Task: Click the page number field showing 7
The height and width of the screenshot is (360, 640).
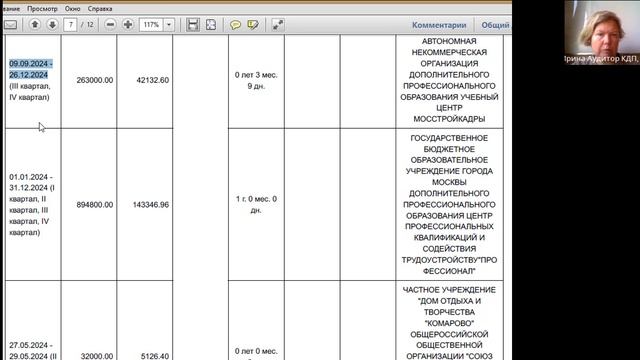Action: tap(70, 25)
